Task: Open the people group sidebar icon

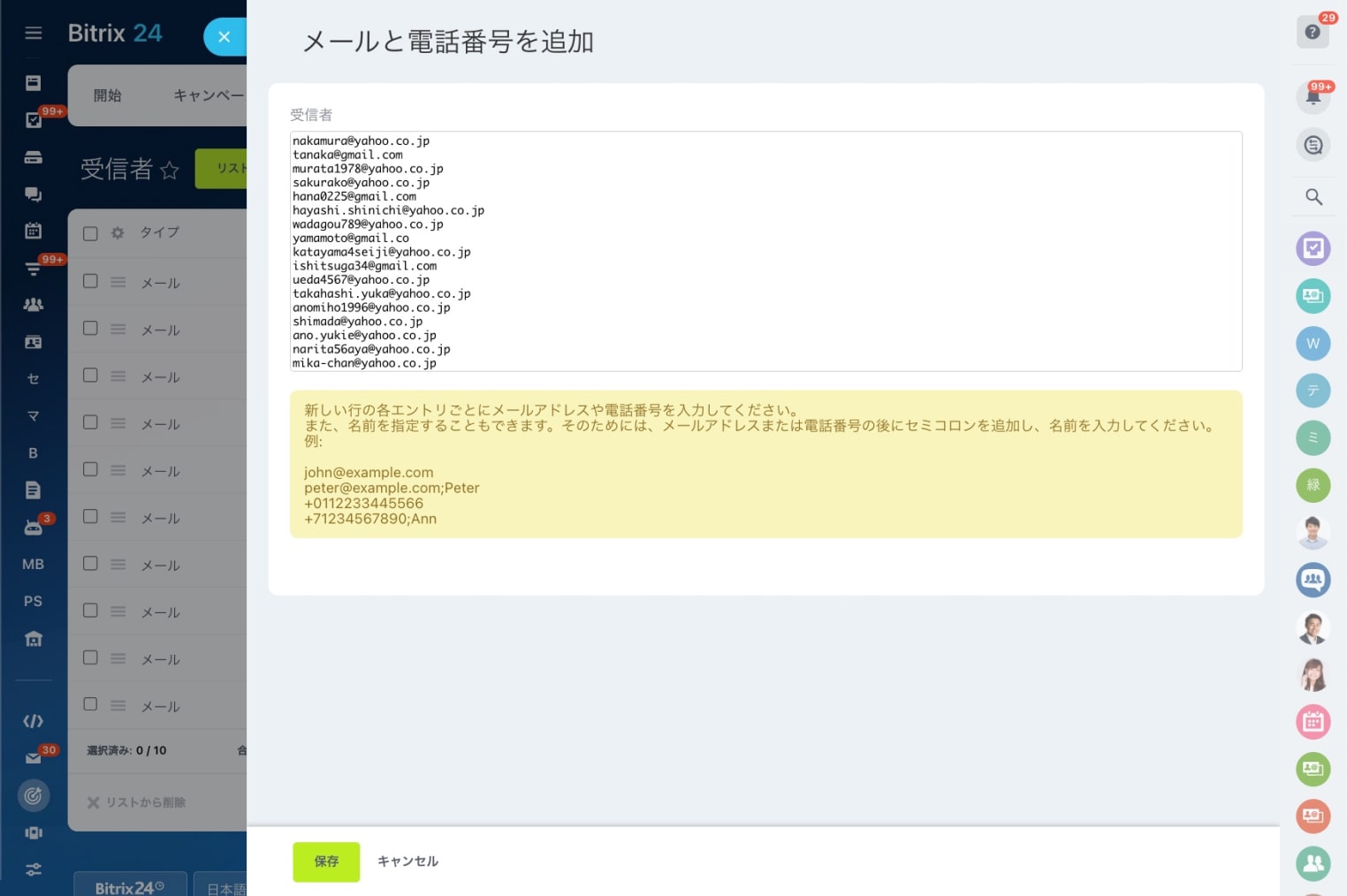Action: 34,305
